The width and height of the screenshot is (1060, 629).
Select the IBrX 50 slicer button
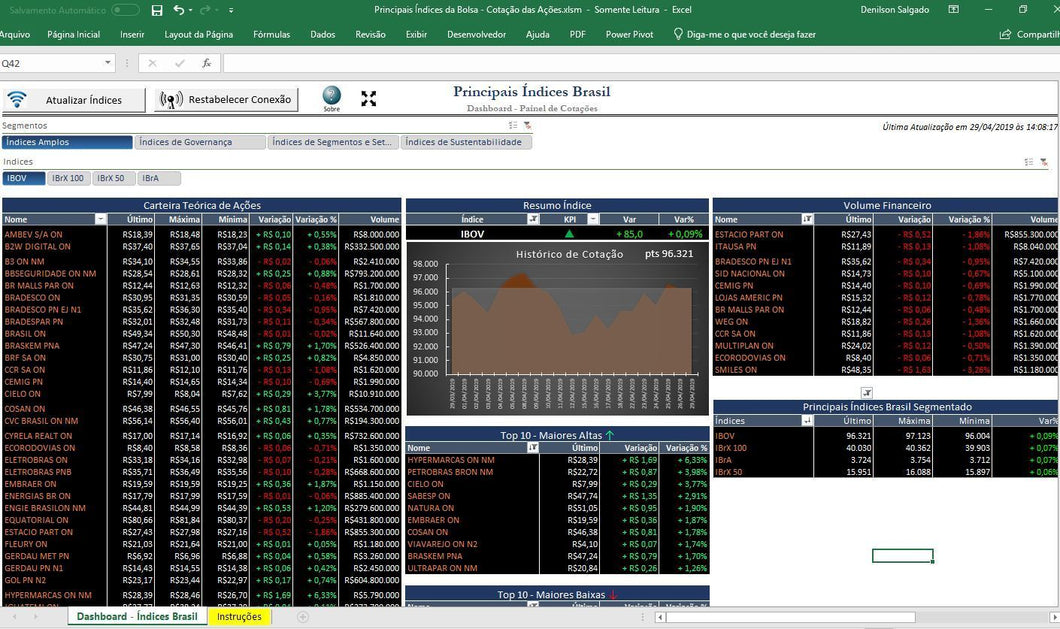[x=114, y=179]
